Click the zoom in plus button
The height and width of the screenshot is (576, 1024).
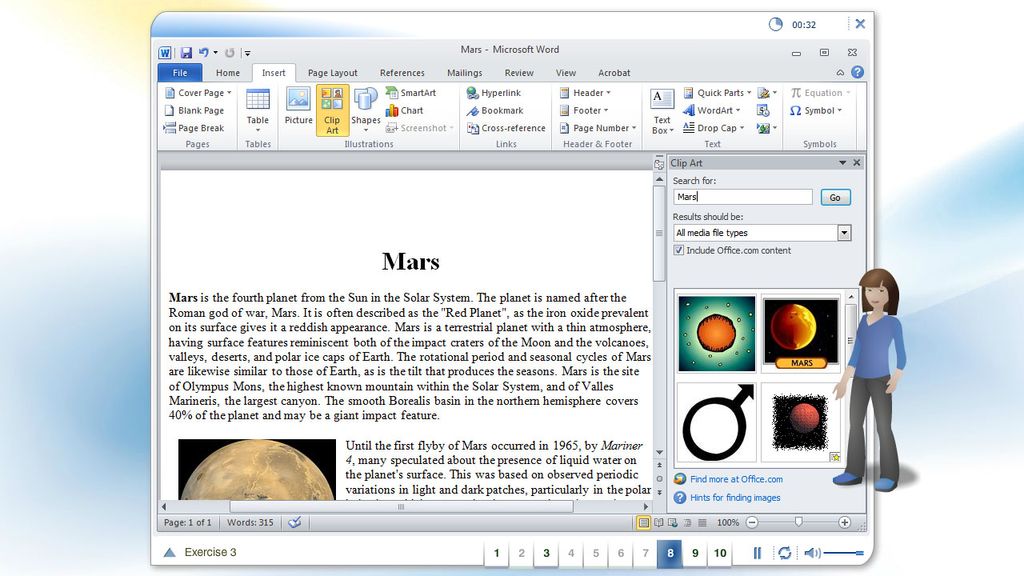[x=844, y=522]
